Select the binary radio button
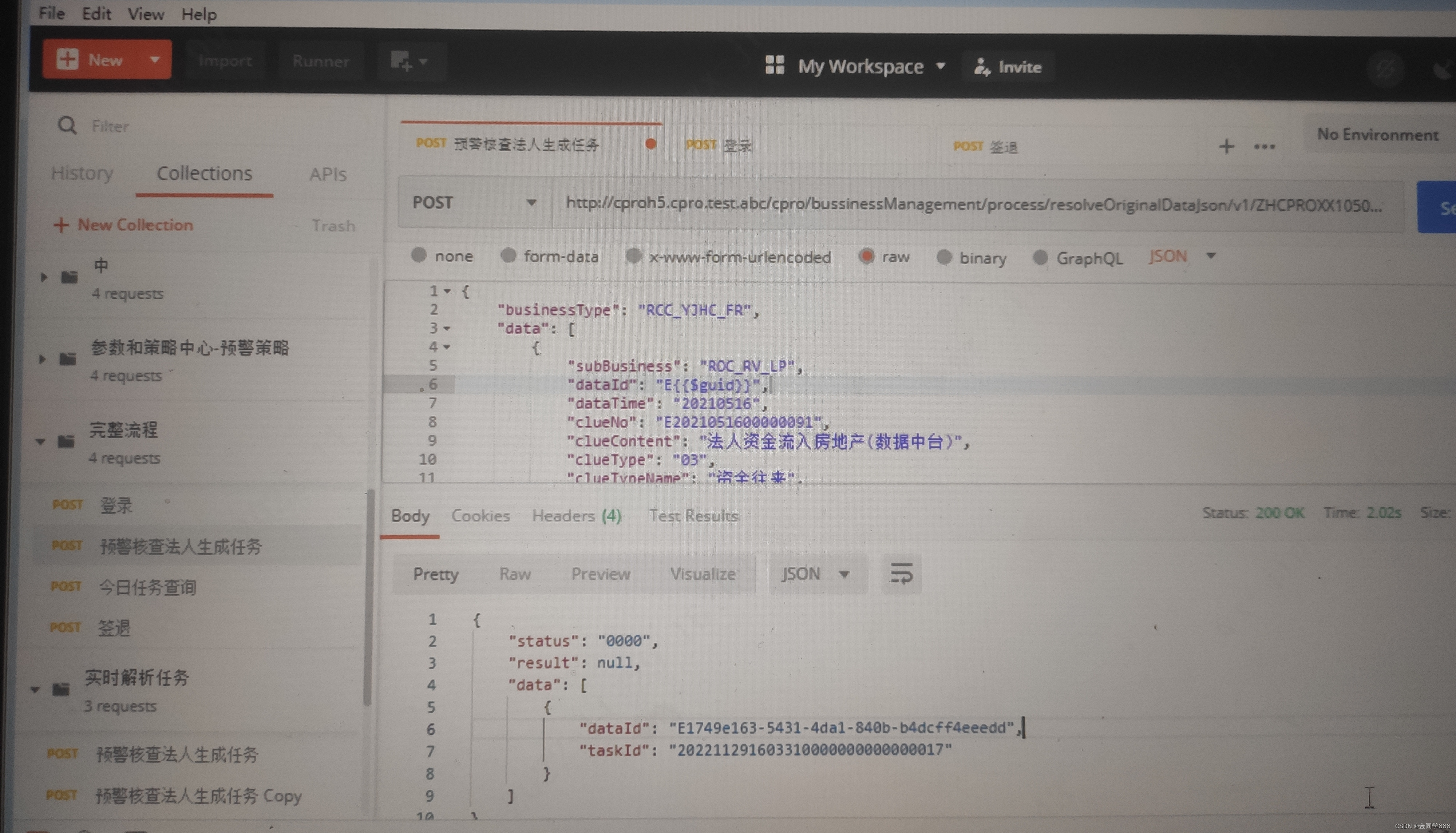 [x=944, y=257]
